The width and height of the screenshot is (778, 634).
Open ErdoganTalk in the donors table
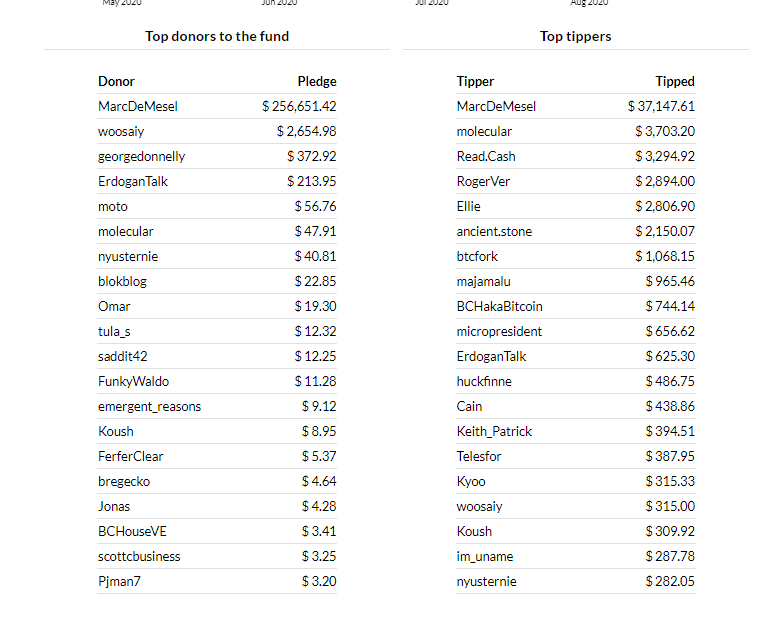(x=132, y=182)
